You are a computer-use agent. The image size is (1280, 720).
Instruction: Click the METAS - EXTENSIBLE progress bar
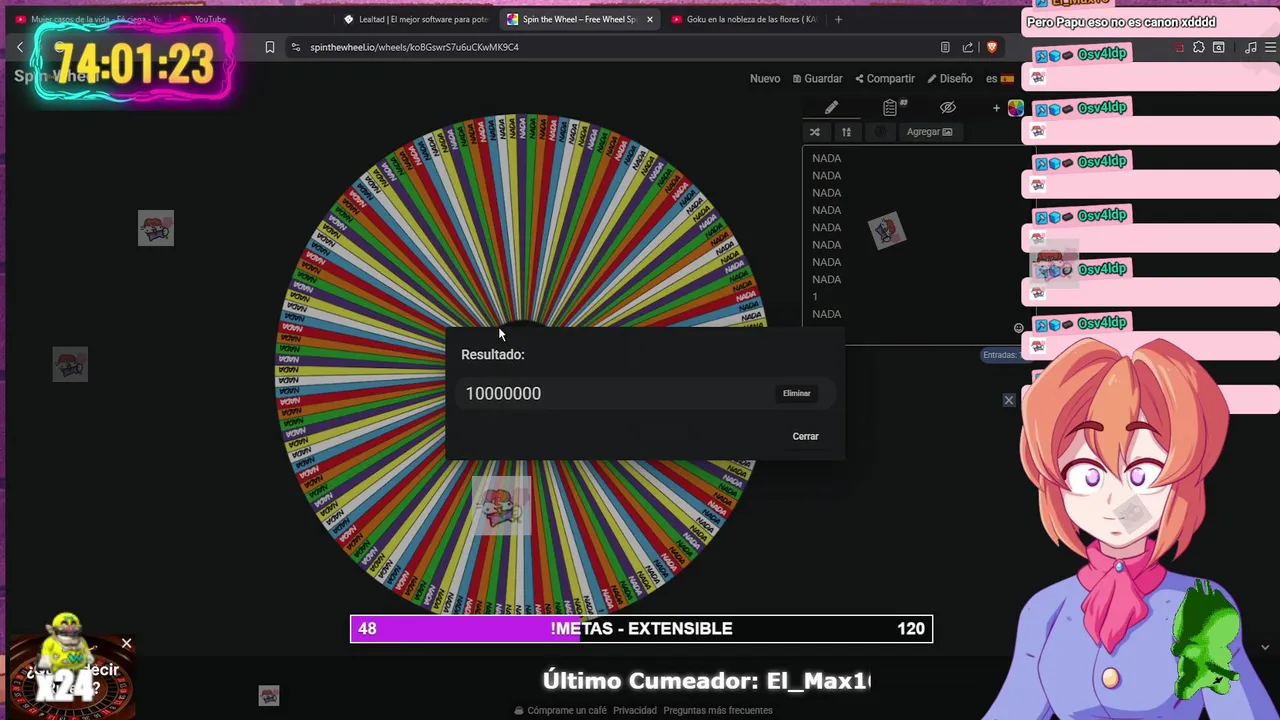click(x=641, y=628)
